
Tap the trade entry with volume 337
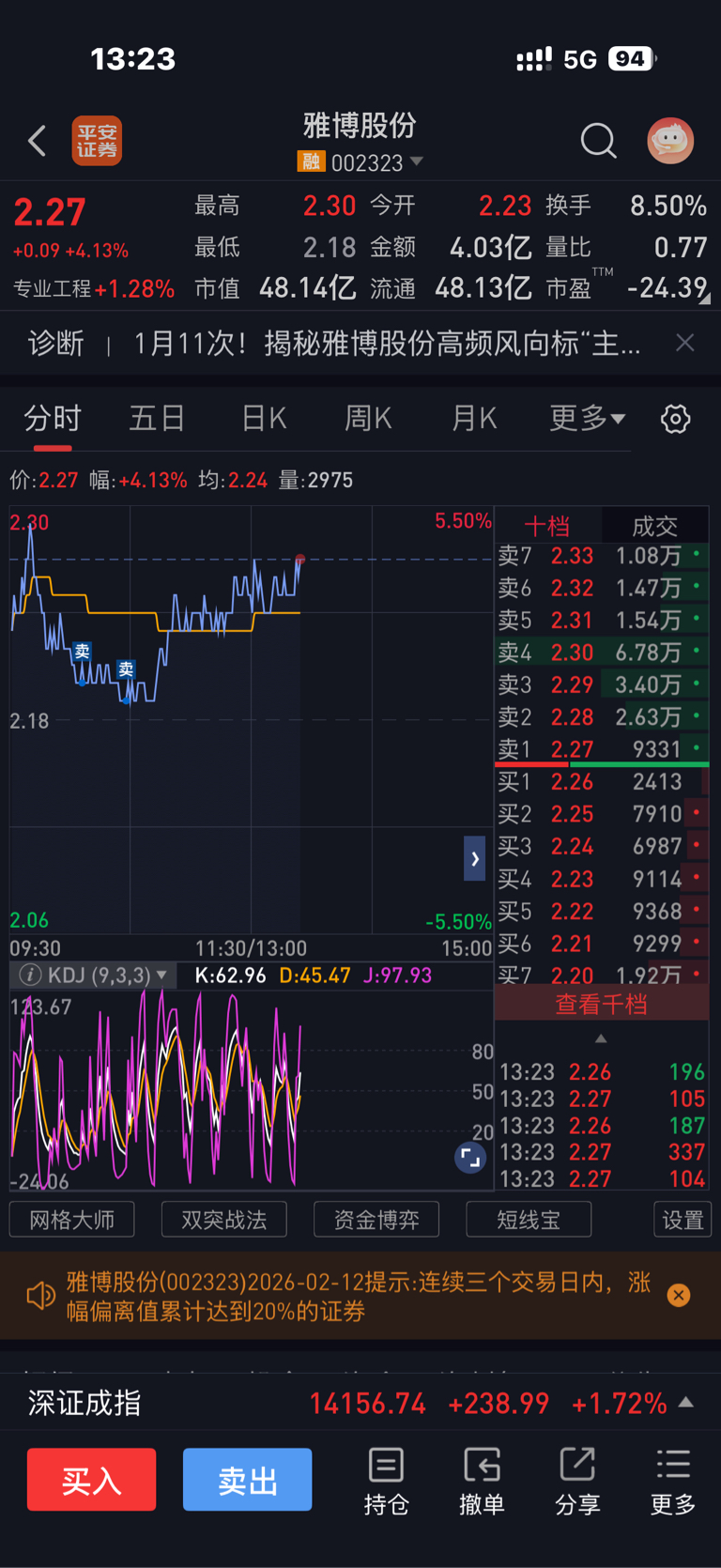click(x=602, y=1151)
